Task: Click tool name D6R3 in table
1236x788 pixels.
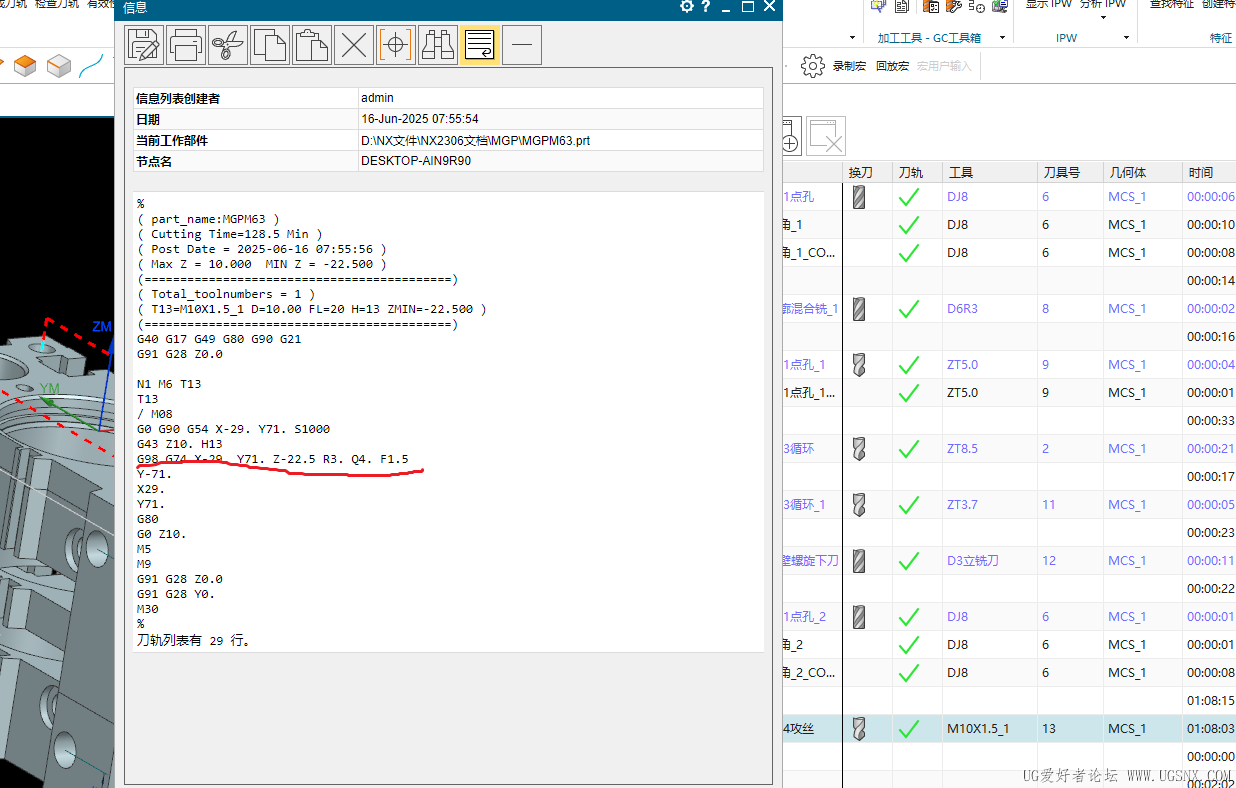Action: 964,309
